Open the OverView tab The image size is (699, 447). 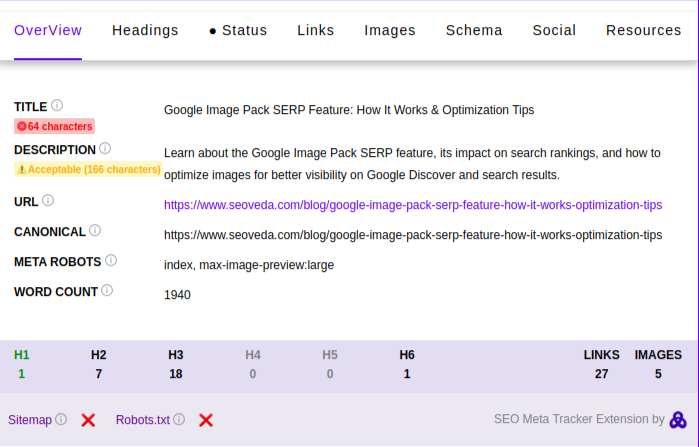coord(48,30)
